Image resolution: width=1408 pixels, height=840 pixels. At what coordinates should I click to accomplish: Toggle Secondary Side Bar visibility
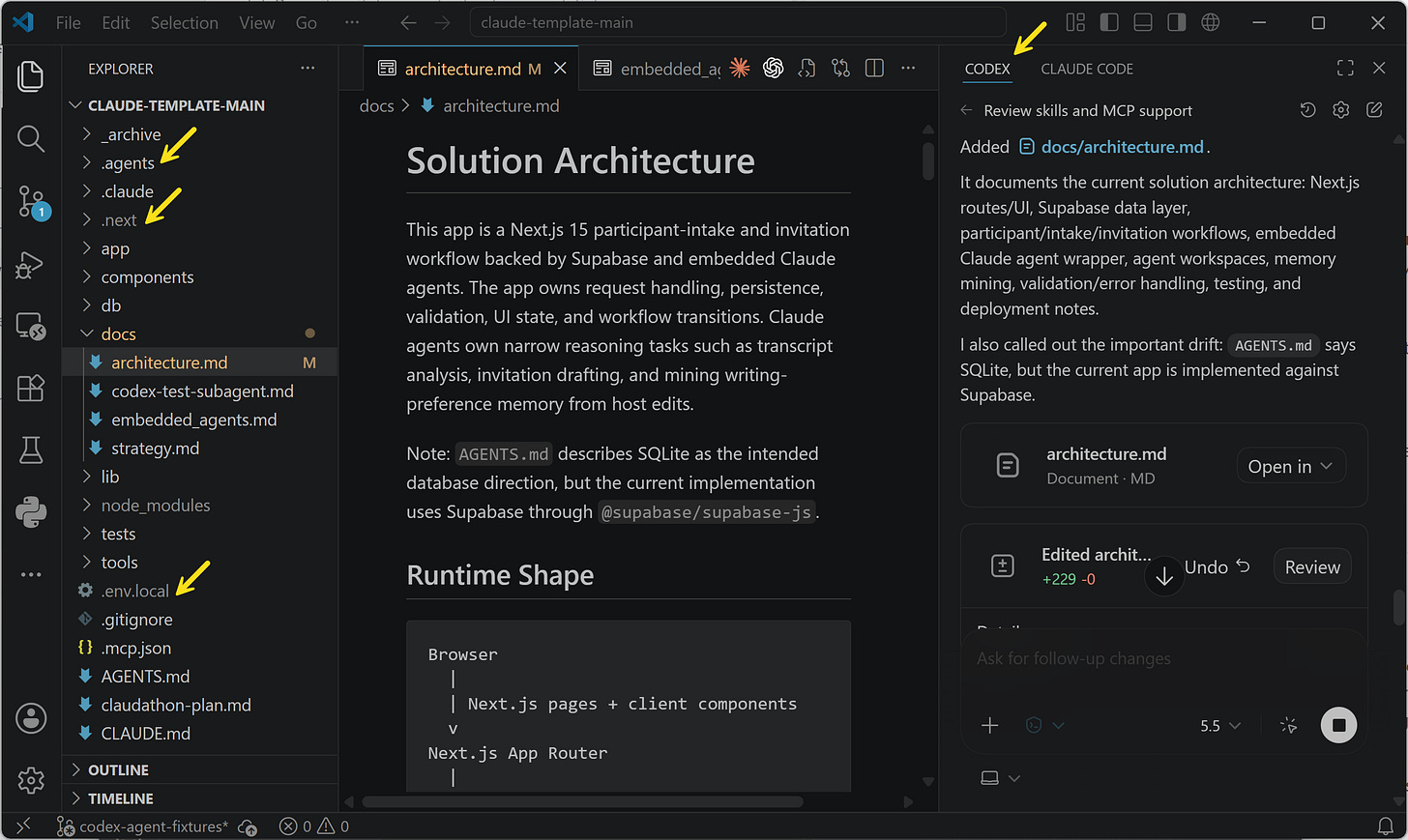(1177, 22)
